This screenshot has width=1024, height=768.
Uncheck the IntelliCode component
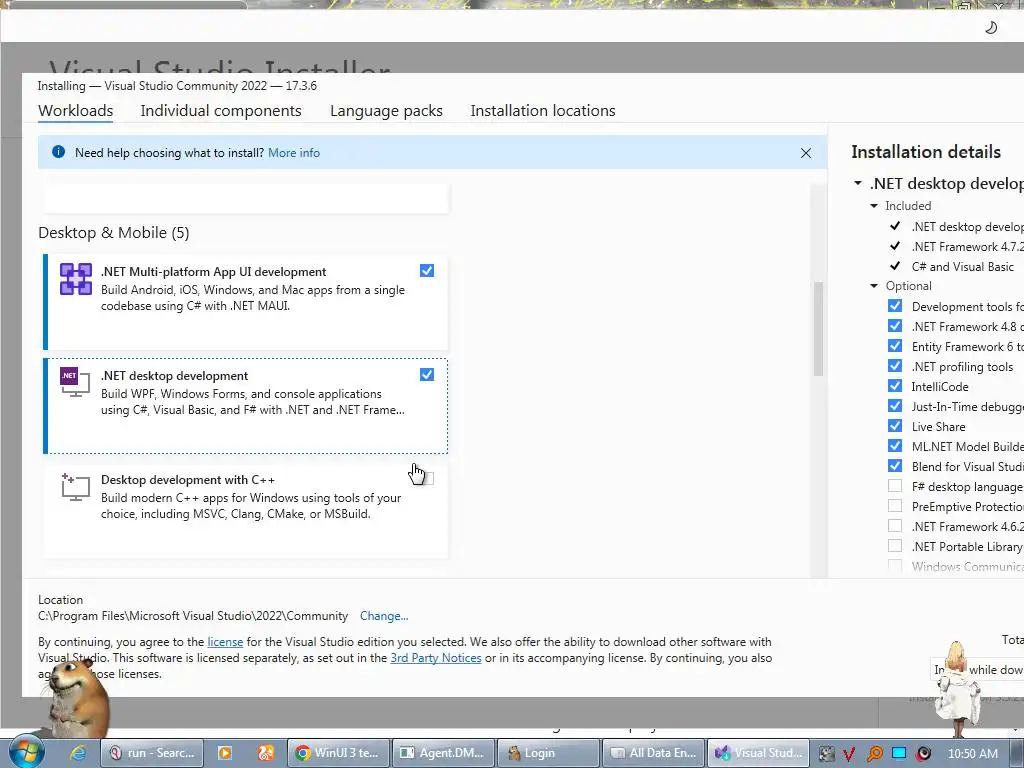coord(895,386)
